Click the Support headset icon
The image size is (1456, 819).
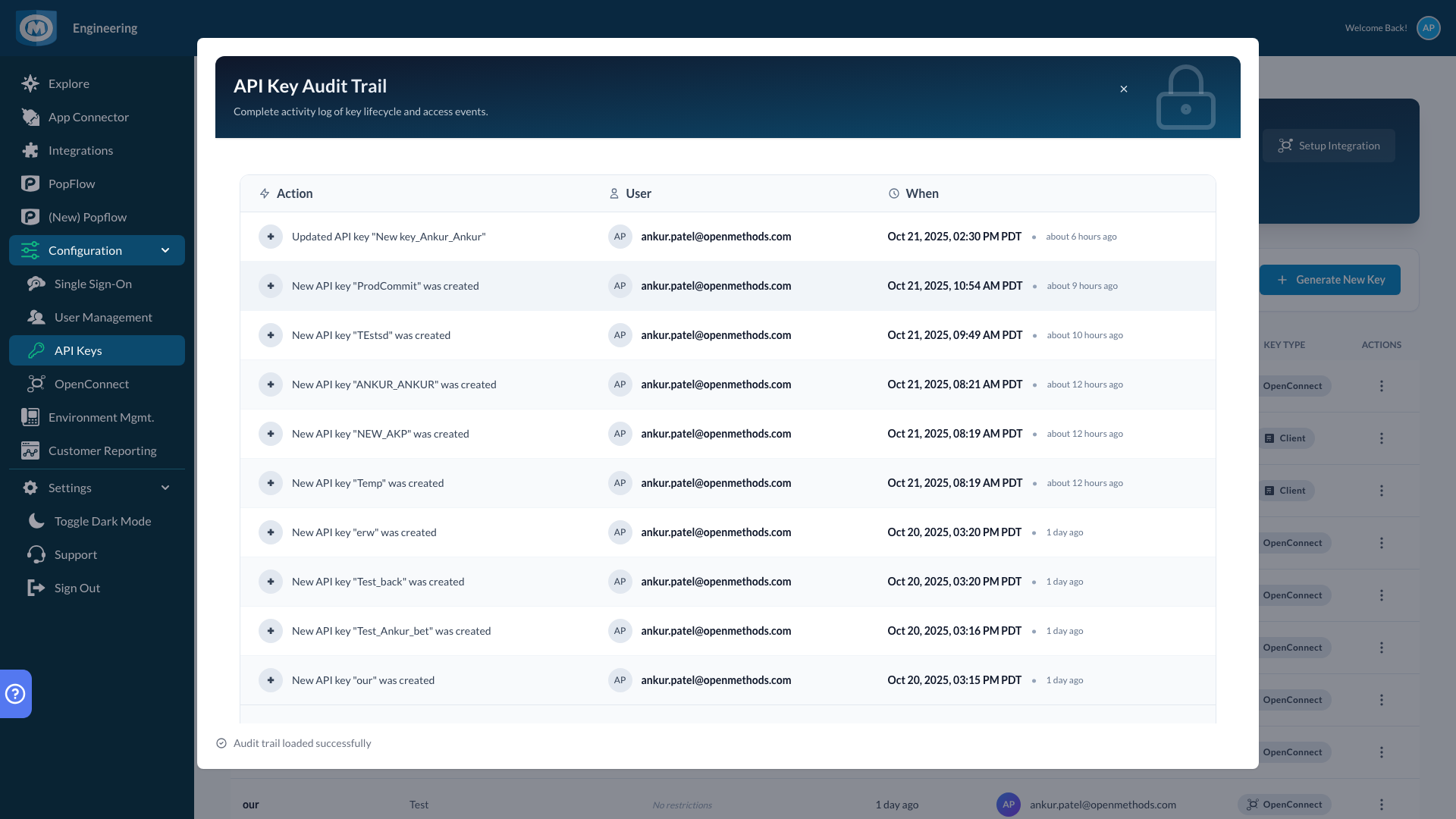(36, 554)
